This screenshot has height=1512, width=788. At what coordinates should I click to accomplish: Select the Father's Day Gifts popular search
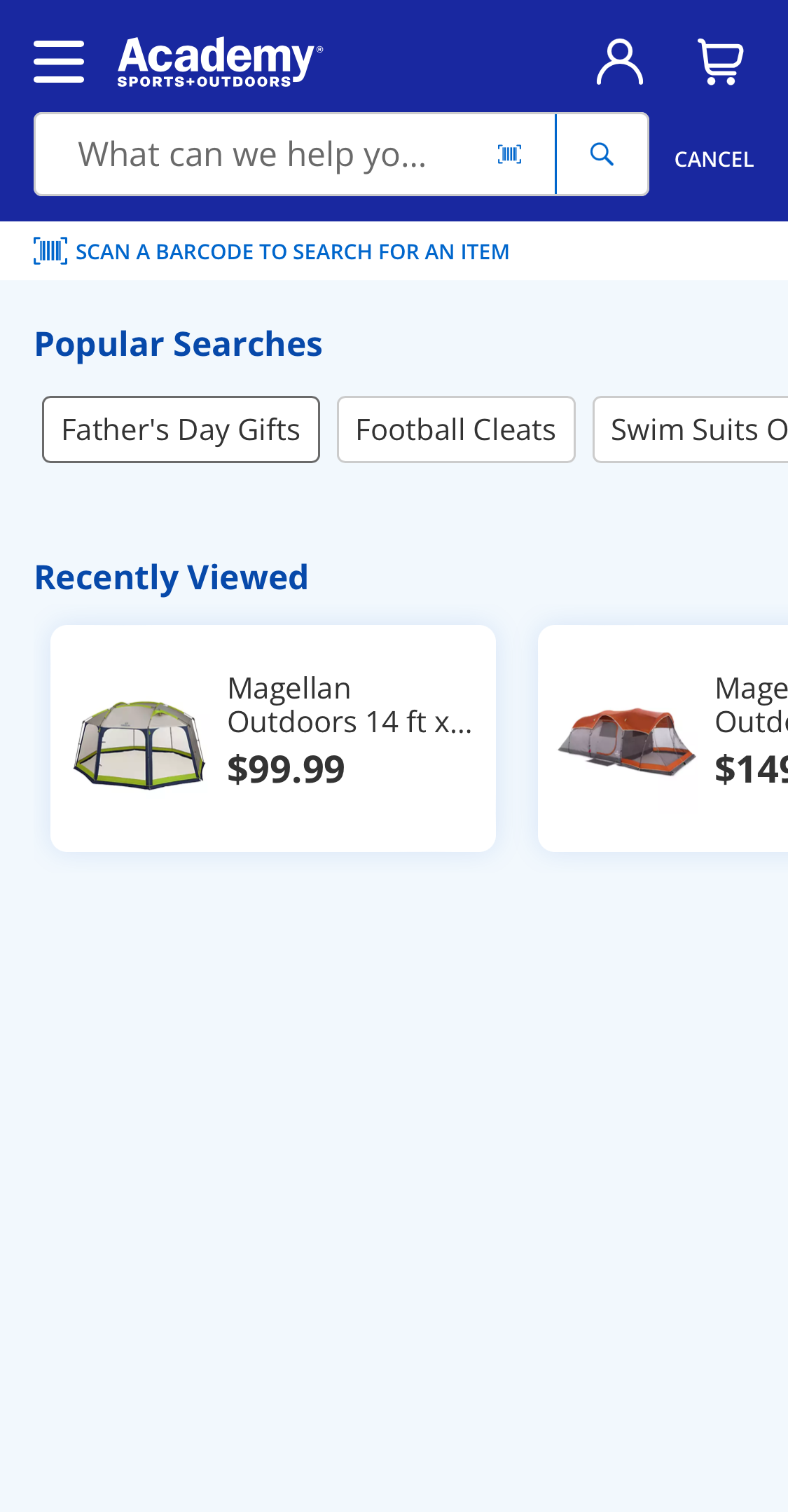pos(181,429)
